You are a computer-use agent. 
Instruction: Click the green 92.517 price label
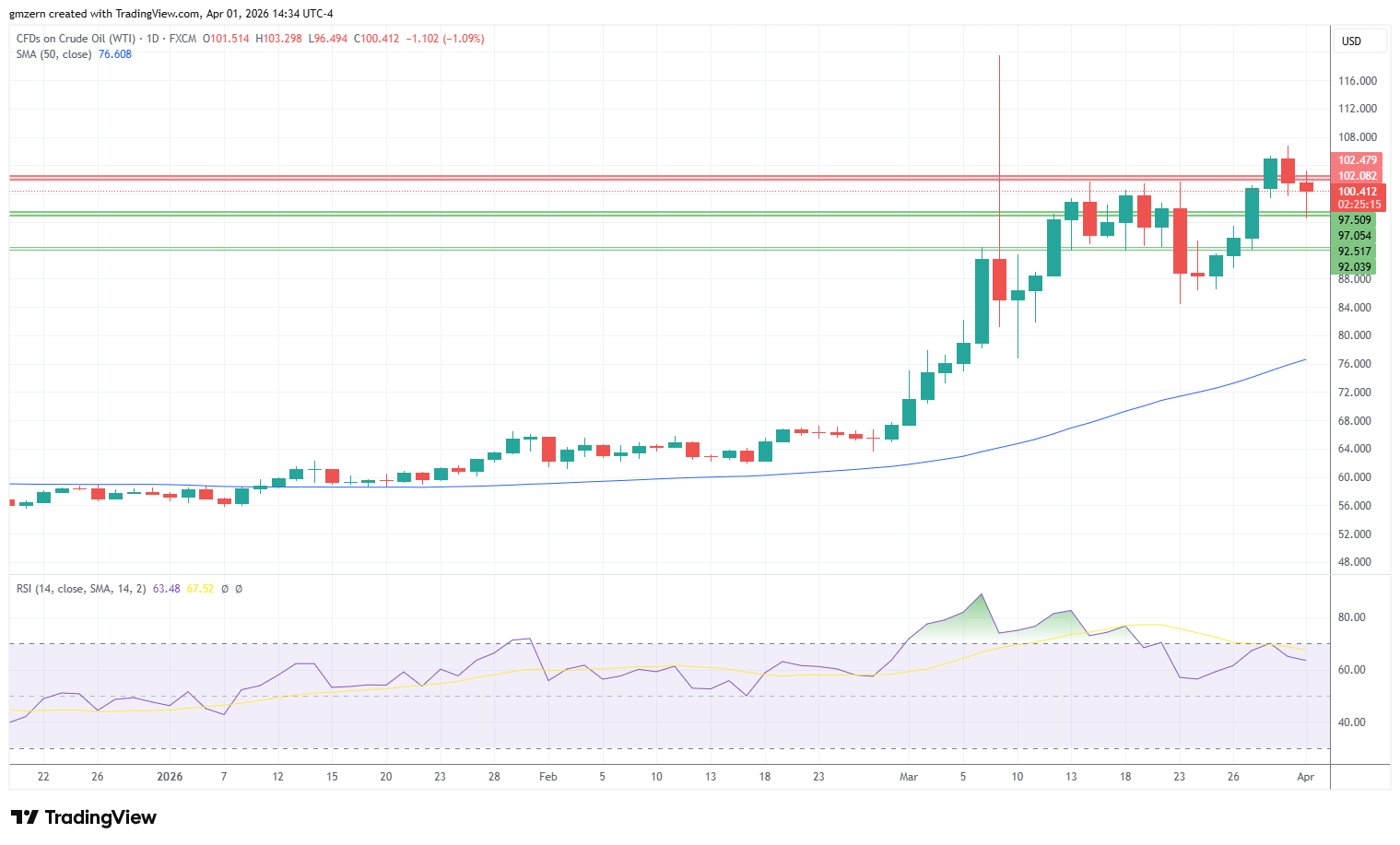coord(1354,252)
